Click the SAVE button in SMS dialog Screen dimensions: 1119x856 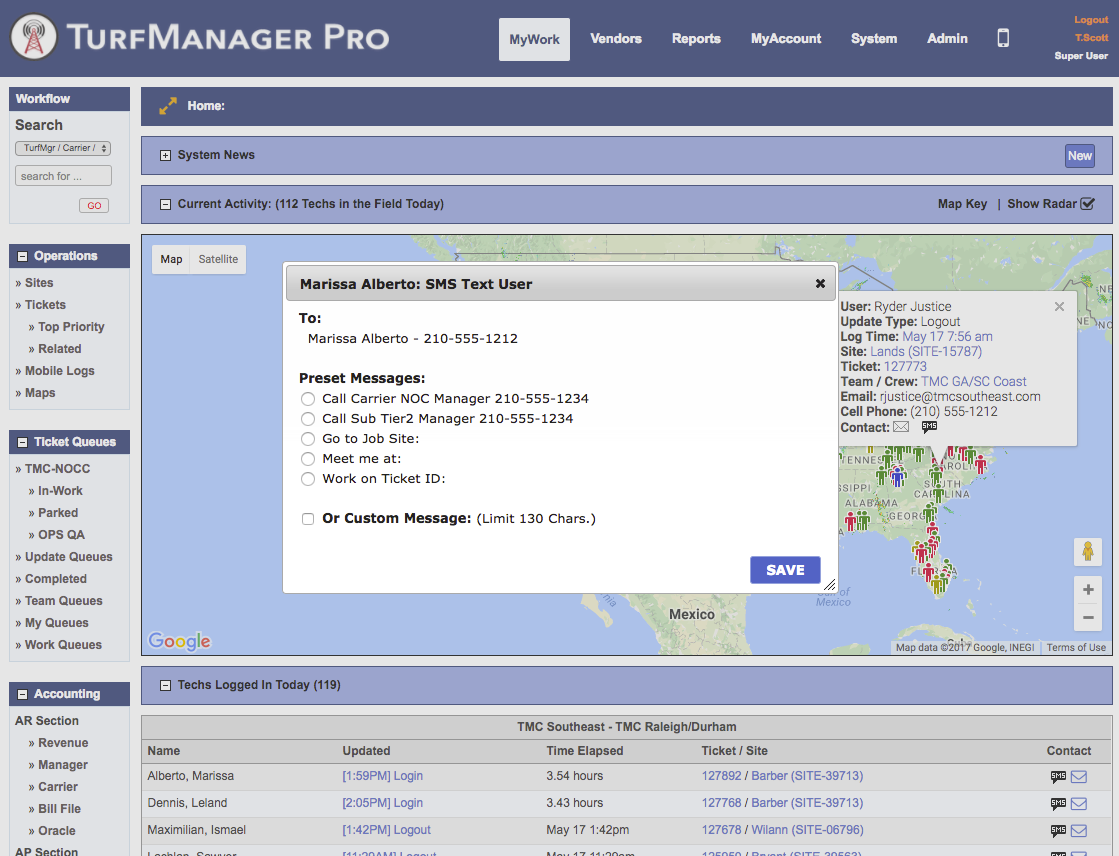pyautogui.click(x=785, y=570)
